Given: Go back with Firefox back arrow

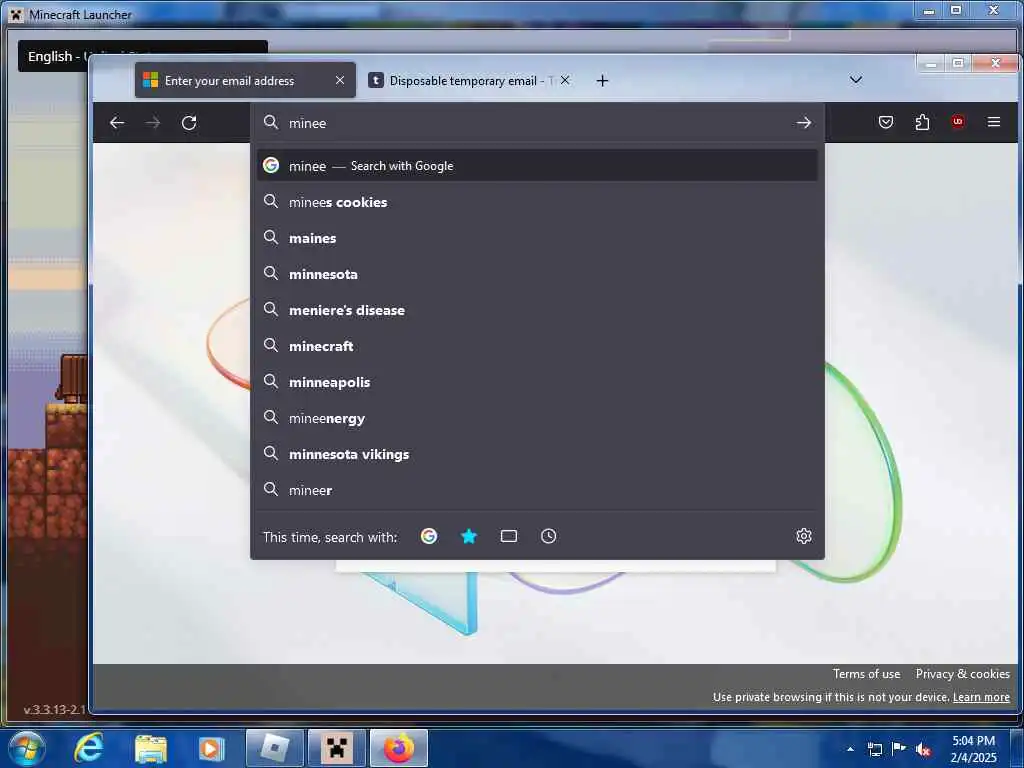Looking at the screenshot, I should tap(117, 123).
